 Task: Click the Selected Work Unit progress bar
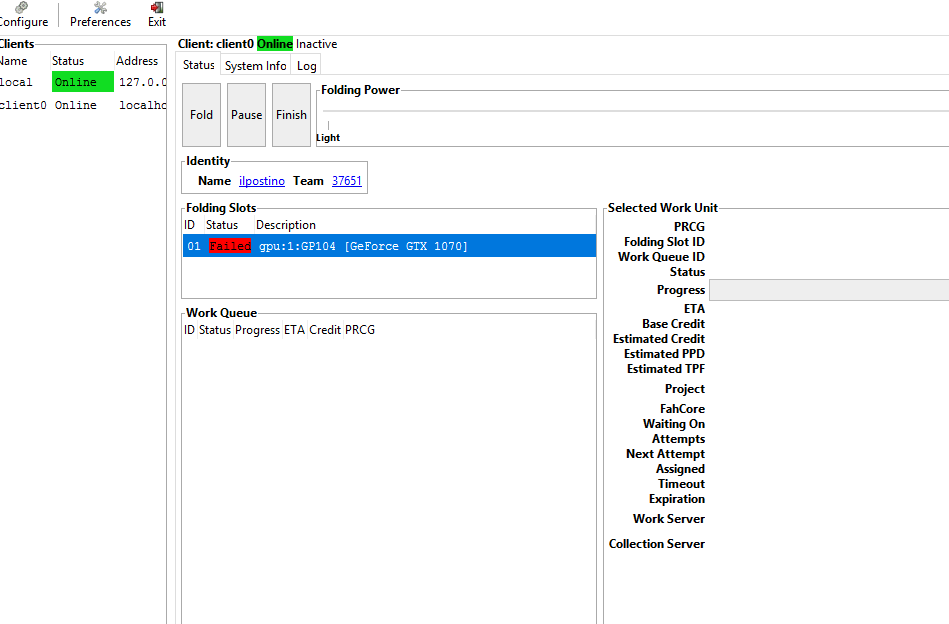point(829,290)
